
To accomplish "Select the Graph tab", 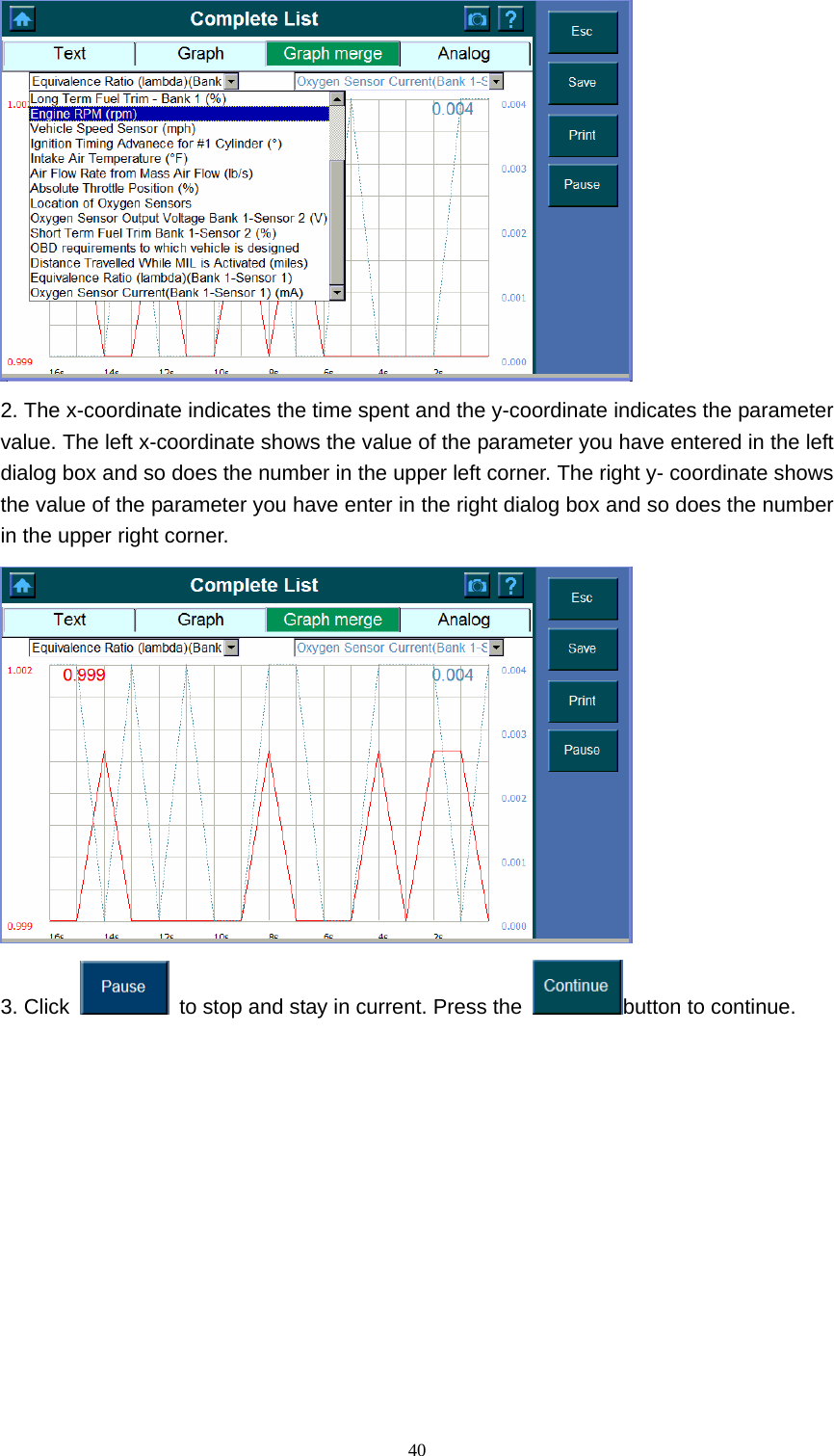I will [x=199, y=53].
